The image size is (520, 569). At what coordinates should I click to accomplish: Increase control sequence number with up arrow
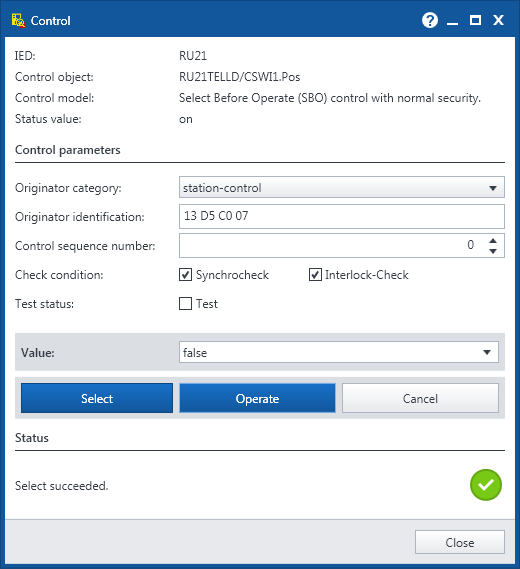493,241
